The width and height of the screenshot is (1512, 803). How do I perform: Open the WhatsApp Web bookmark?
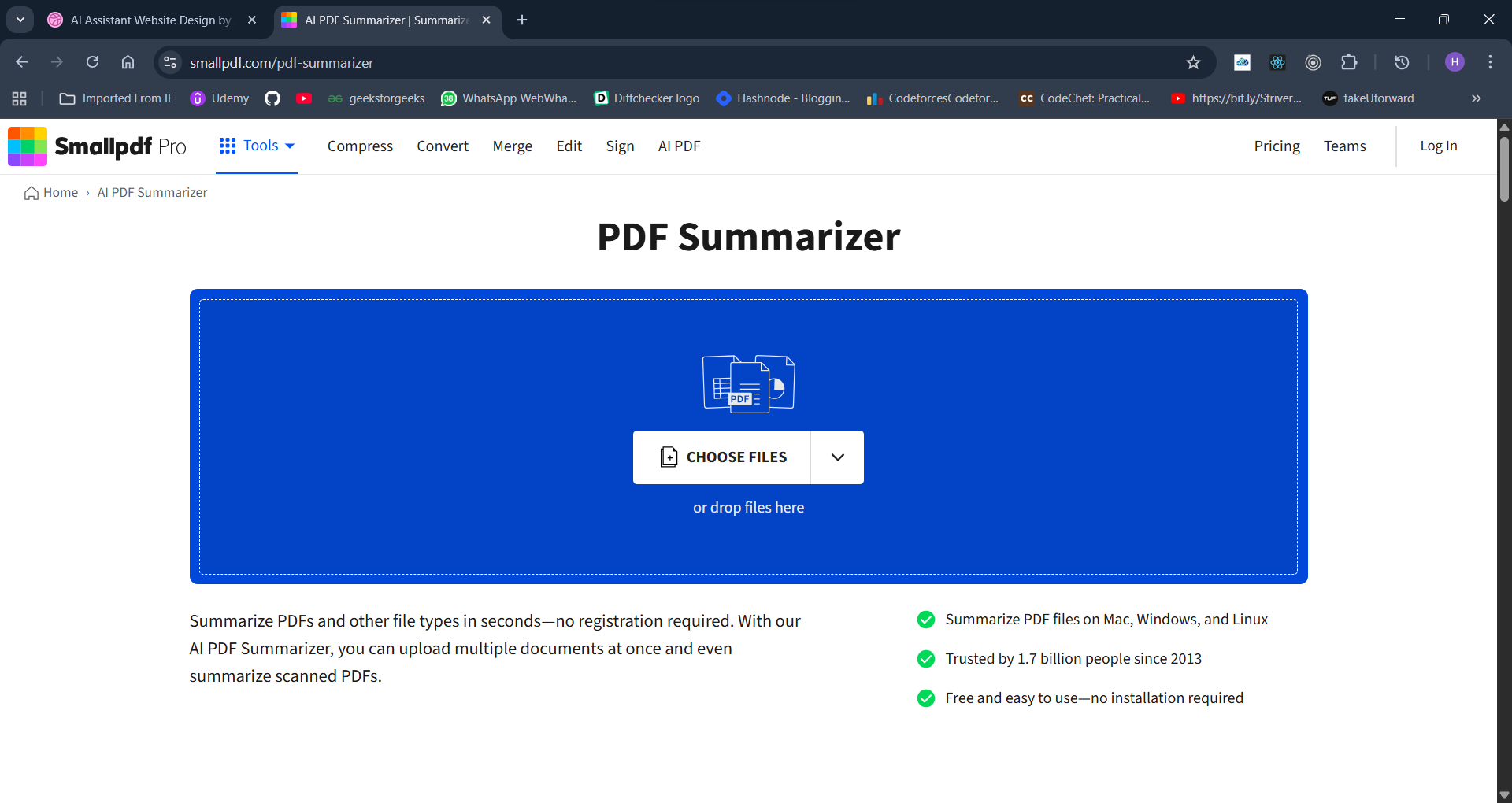(x=509, y=98)
